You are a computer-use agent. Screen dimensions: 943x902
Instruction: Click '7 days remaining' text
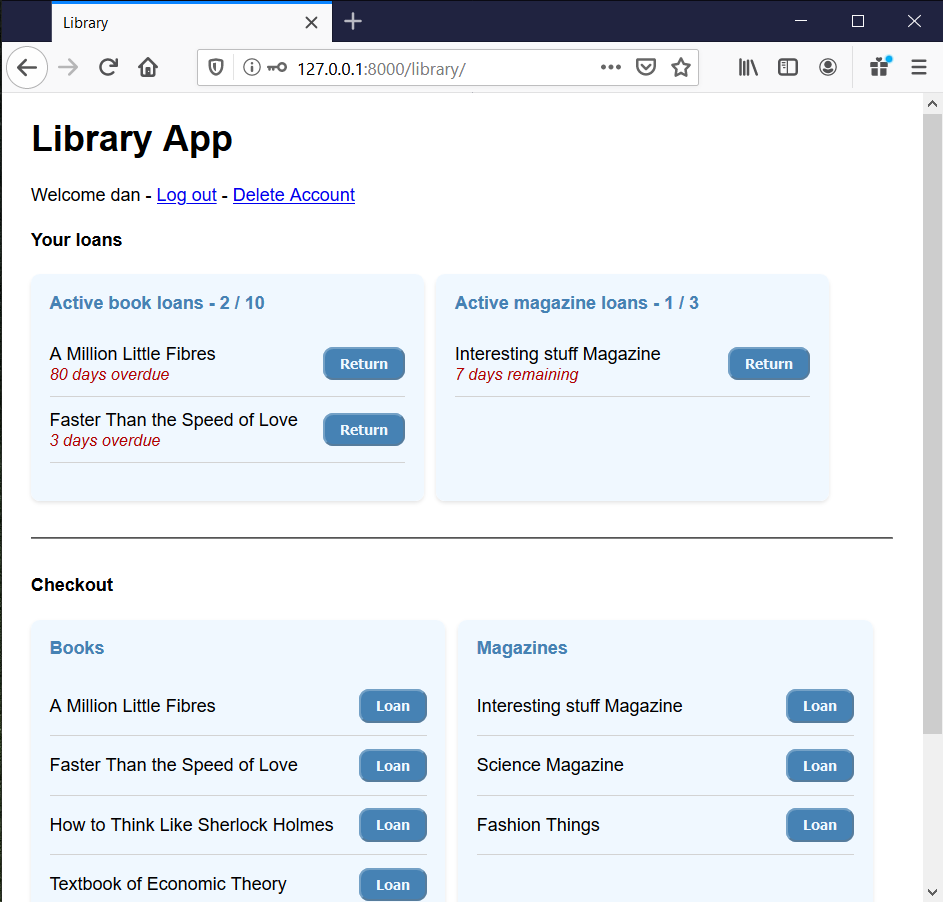point(517,375)
